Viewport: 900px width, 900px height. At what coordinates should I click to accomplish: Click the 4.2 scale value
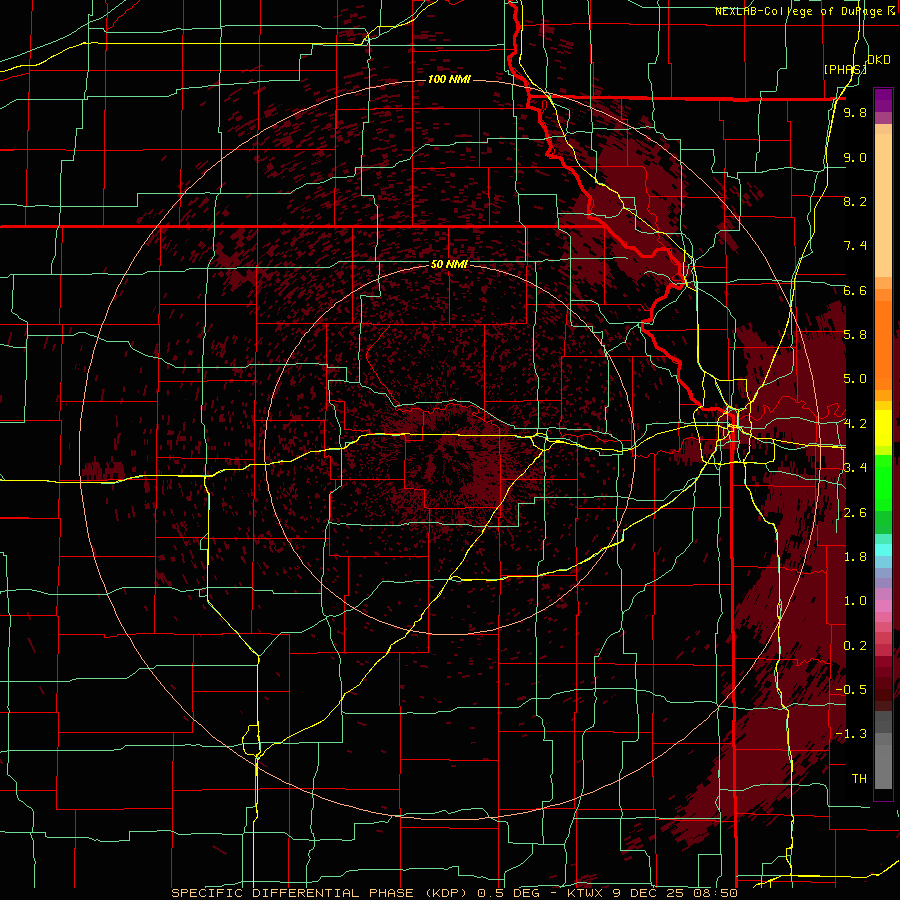click(855, 424)
